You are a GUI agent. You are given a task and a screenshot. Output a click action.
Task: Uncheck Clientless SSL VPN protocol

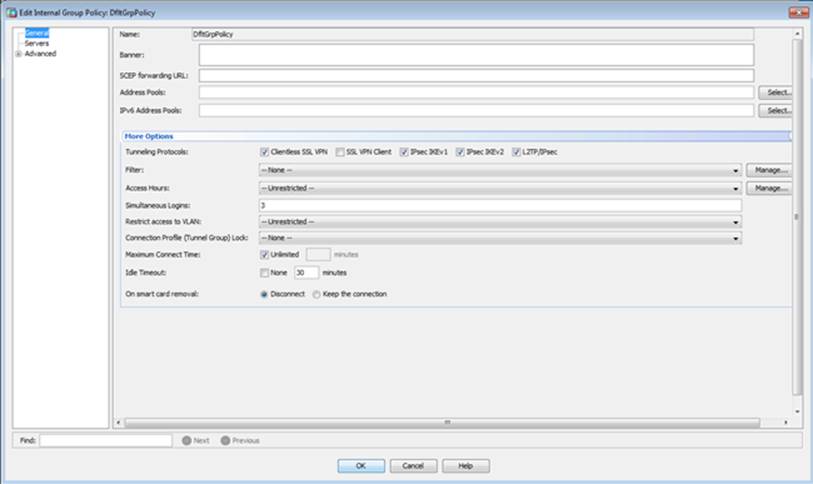(265, 152)
